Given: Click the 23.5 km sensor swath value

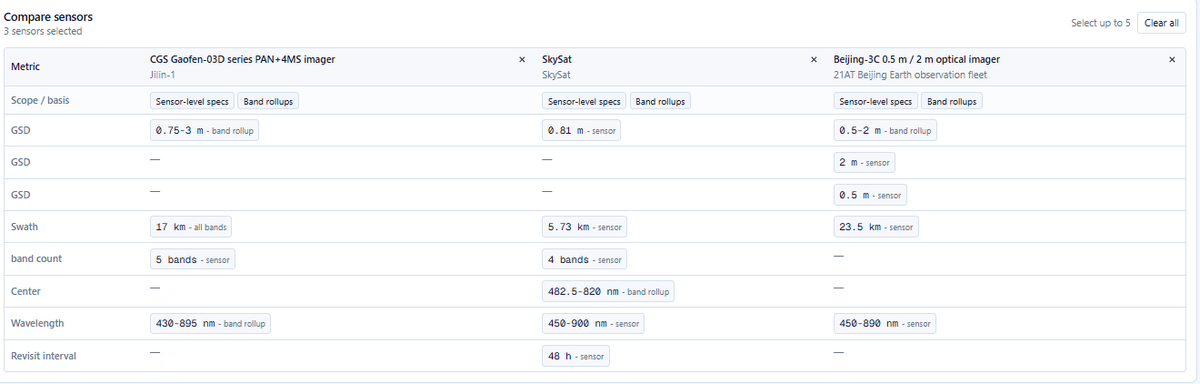Looking at the screenshot, I should 876,227.
